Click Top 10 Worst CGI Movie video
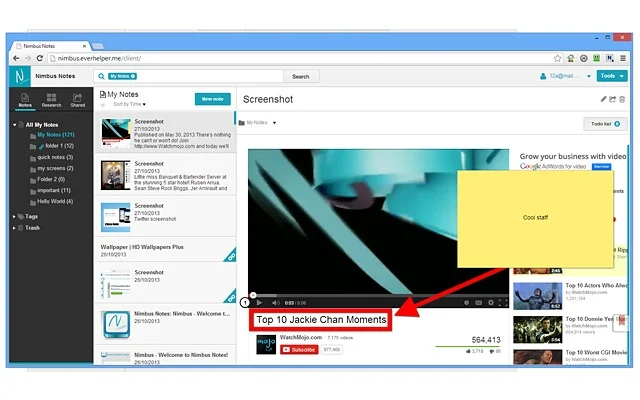 coord(570,356)
